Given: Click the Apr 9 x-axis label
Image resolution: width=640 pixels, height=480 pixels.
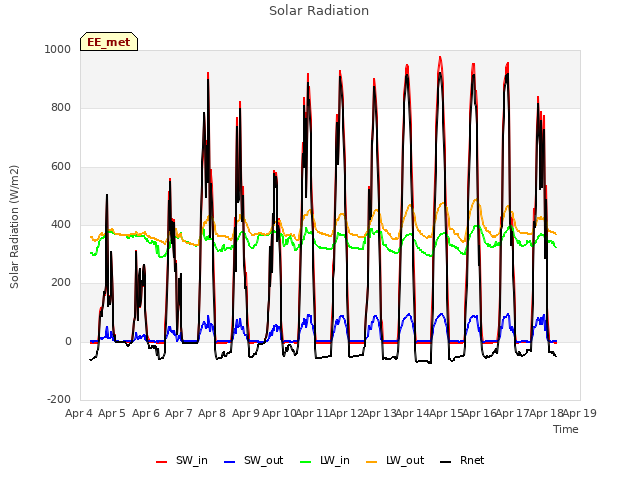Looking at the screenshot, I should pyautogui.click(x=246, y=413).
